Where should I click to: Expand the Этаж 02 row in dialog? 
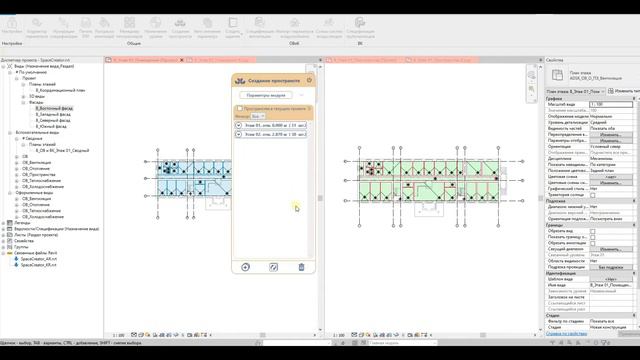[239, 134]
